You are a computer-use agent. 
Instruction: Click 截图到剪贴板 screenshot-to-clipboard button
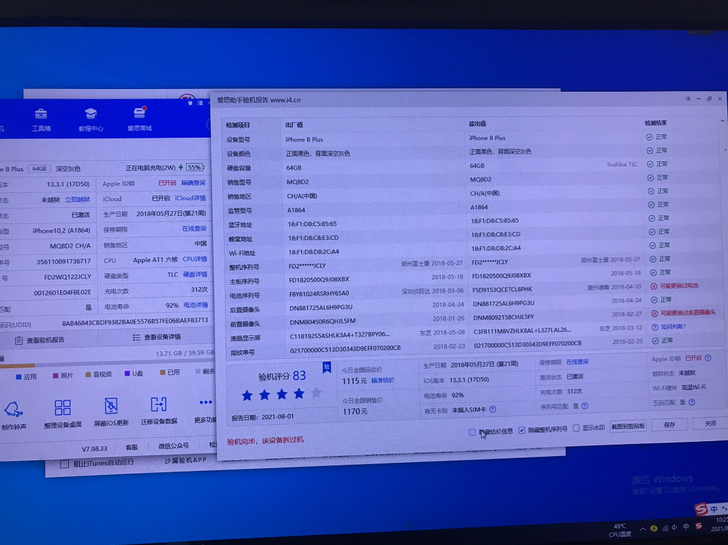point(628,426)
